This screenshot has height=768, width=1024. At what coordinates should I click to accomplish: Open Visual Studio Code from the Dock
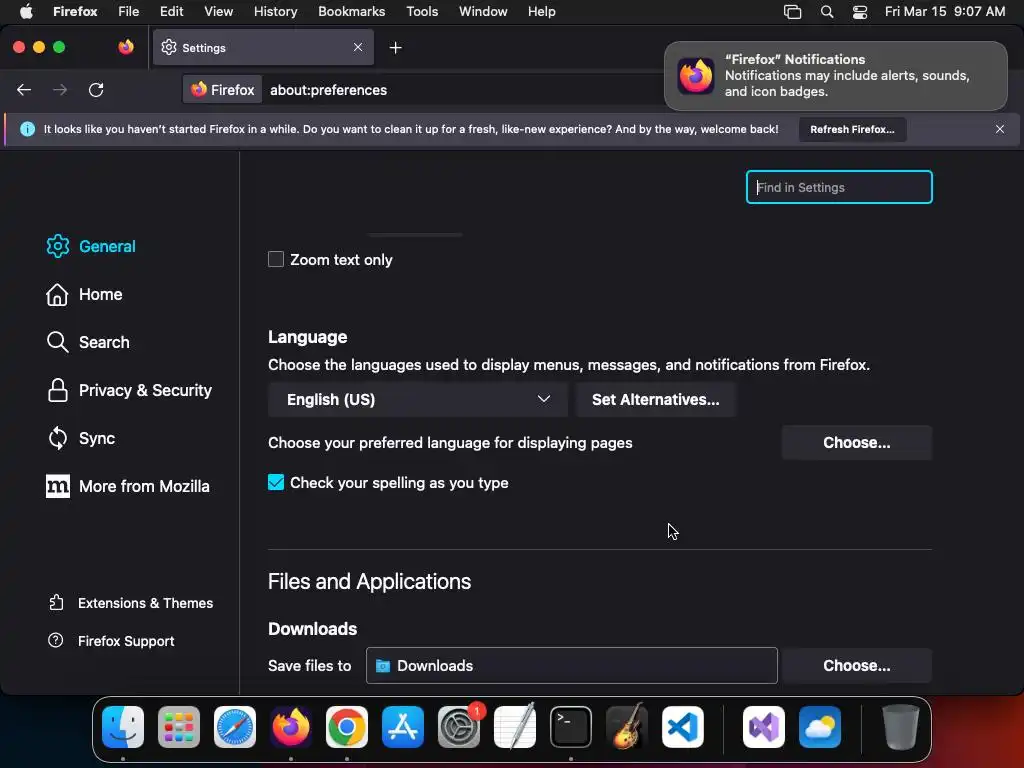682,727
